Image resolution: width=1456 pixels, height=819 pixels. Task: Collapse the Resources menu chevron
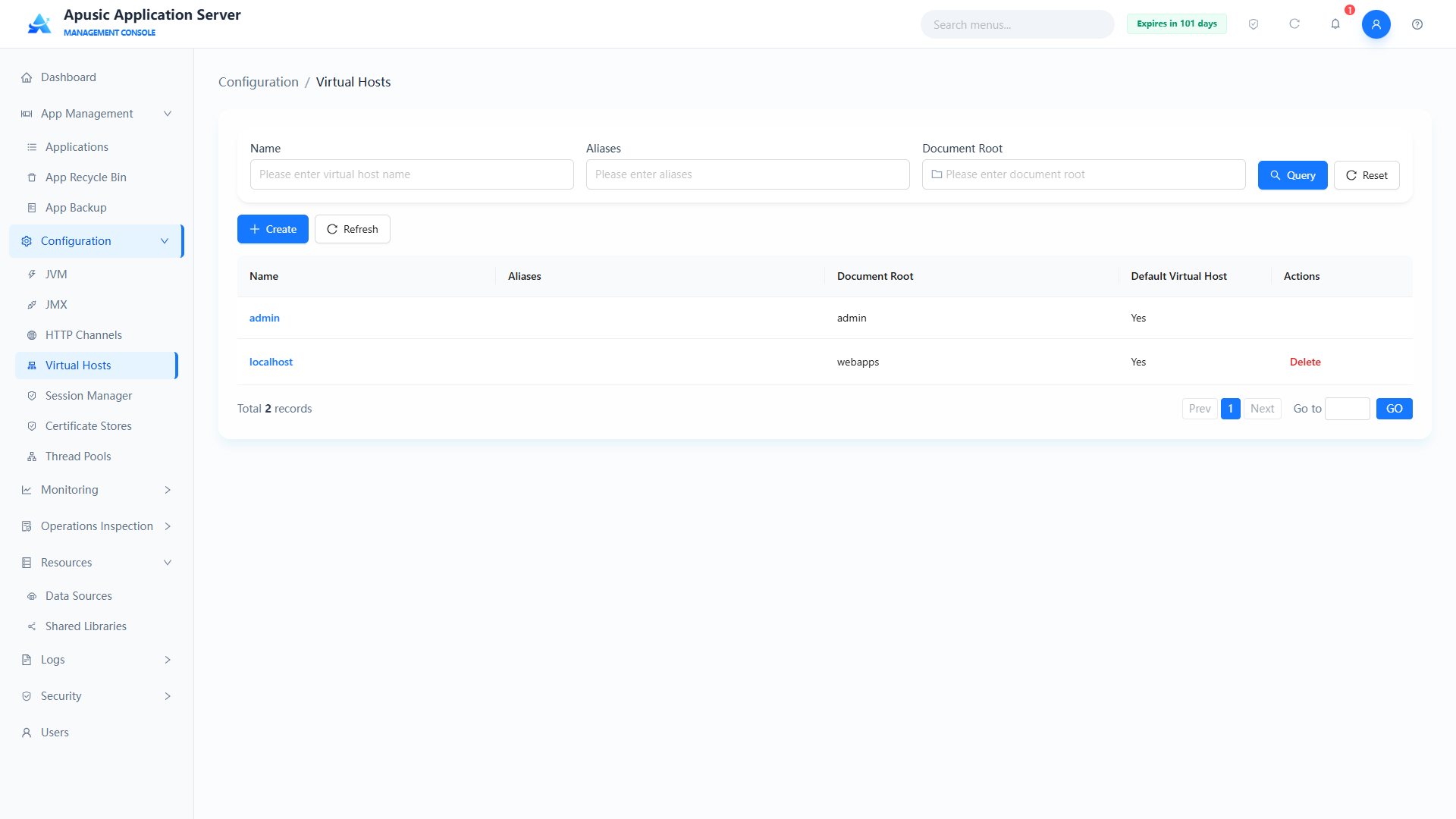(168, 563)
